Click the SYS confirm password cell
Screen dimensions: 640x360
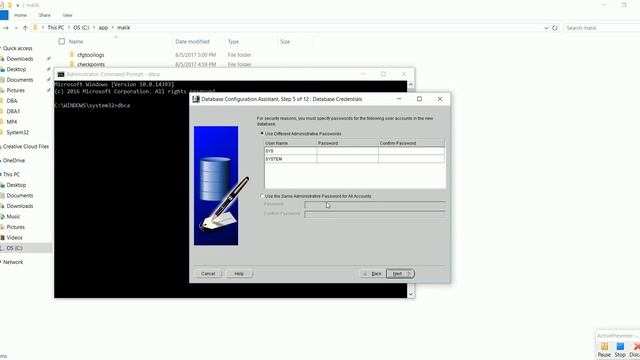point(411,151)
